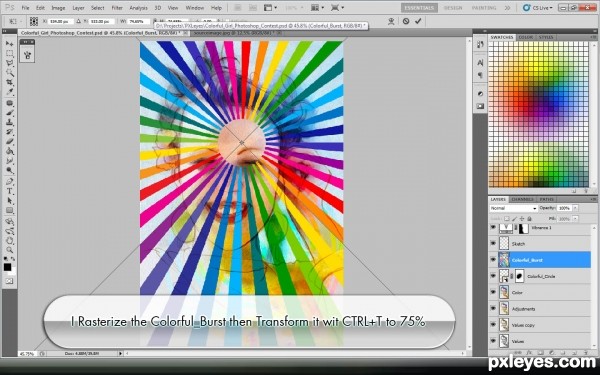
Task: Select the Spot Healing Brush tool
Action: pos(9,104)
